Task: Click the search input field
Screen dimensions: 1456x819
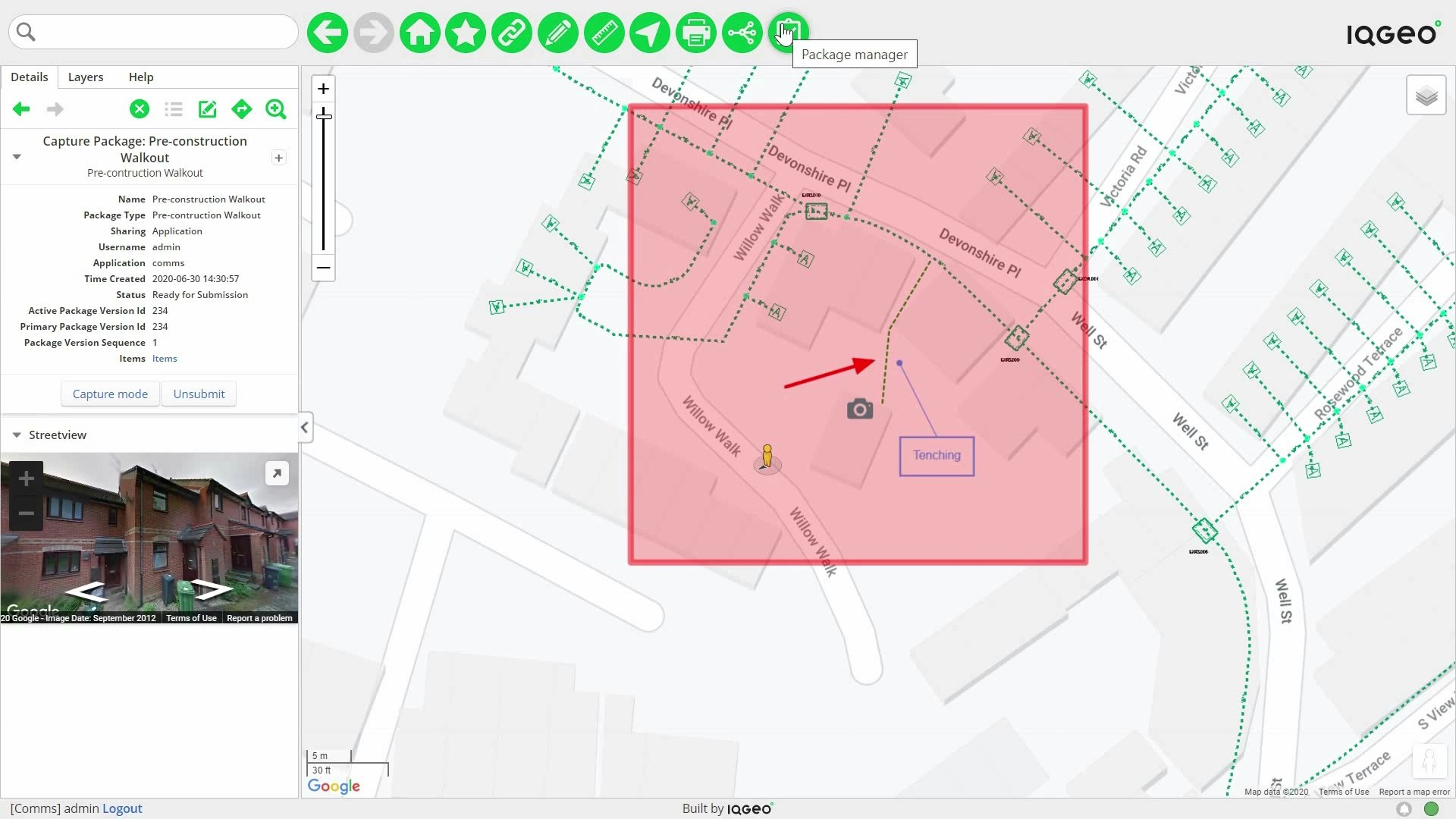Action: tap(155, 32)
